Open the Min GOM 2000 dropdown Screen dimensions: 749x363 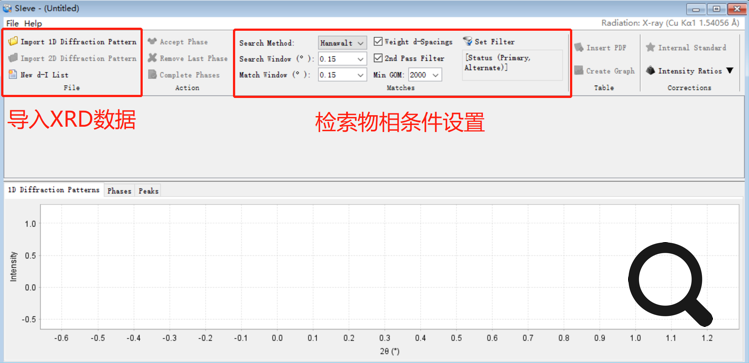pyautogui.click(x=425, y=75)
